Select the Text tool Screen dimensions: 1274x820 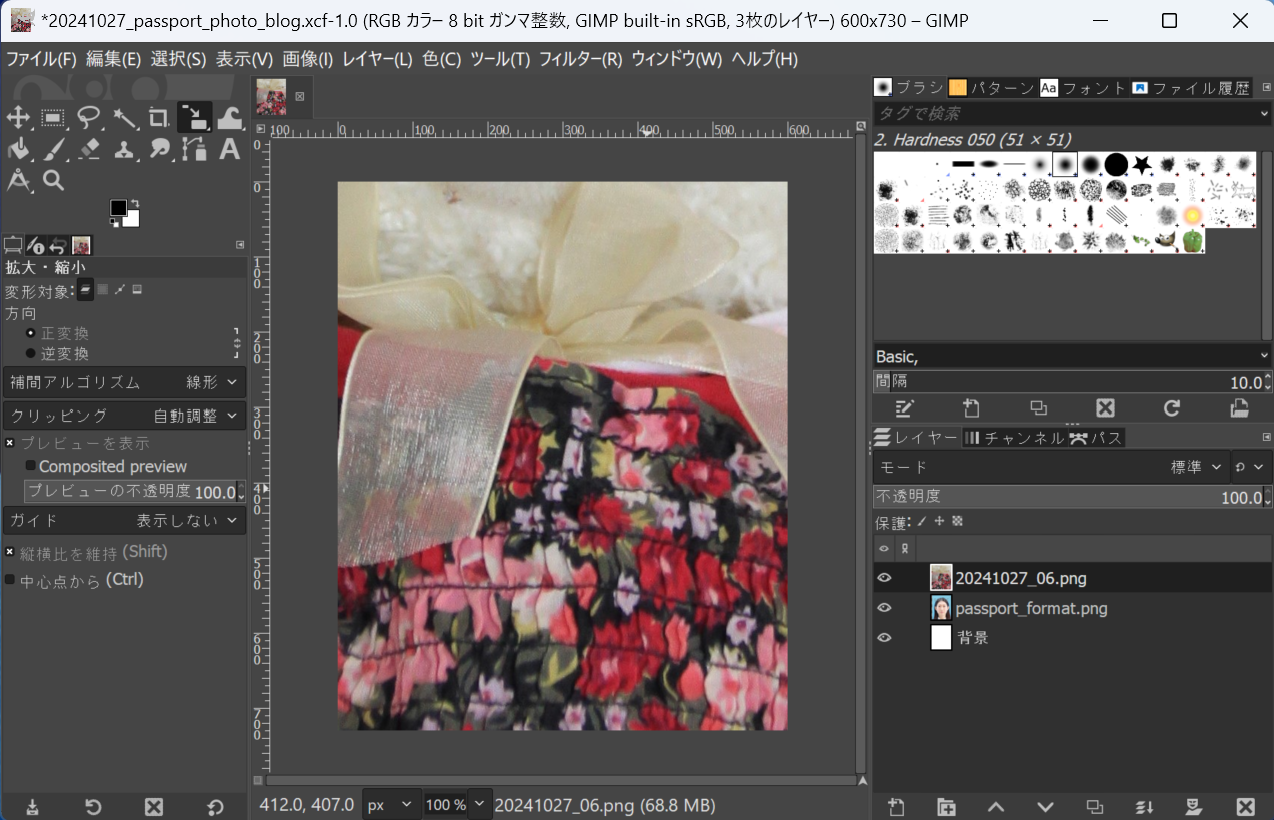coord(229,150)
